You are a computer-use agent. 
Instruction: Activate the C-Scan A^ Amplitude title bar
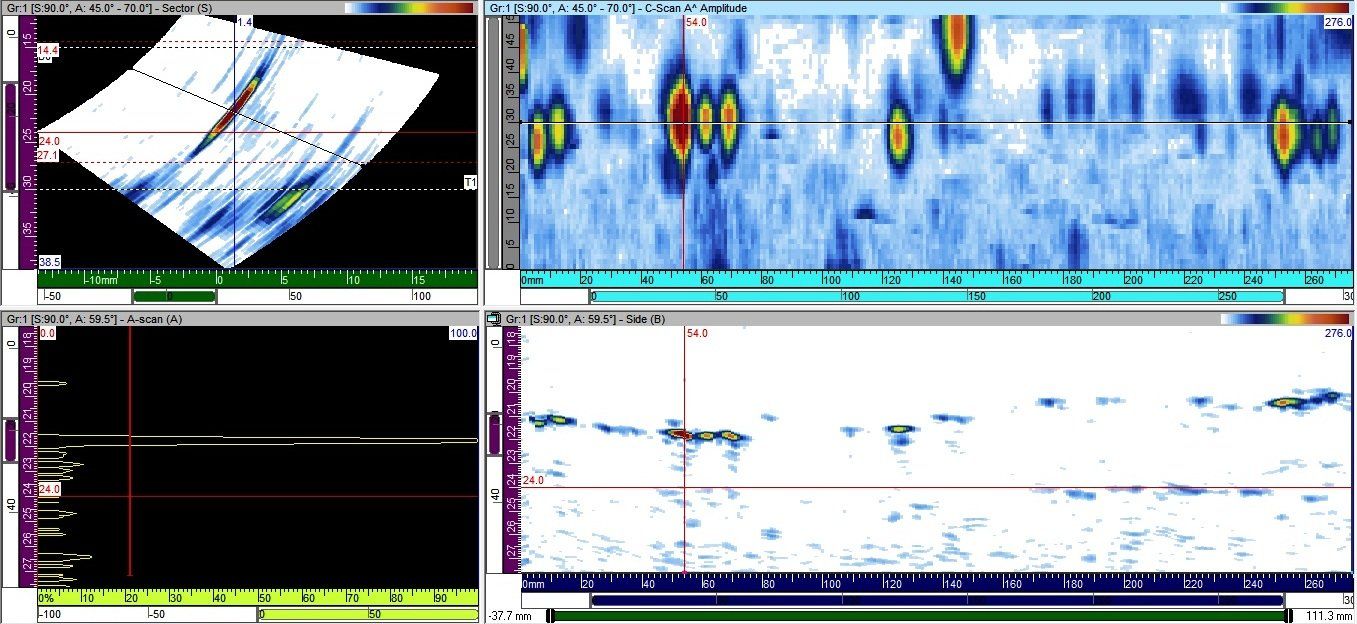click(920, 8)
